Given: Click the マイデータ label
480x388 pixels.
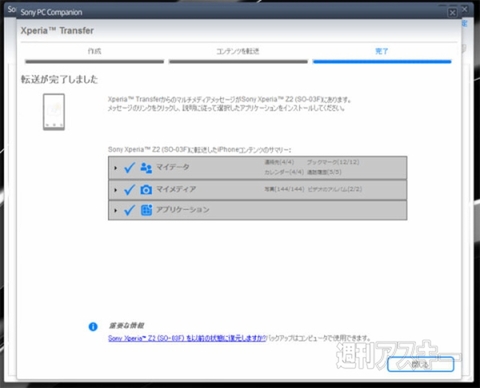Looking at the screenshot, I should [173, 167].
